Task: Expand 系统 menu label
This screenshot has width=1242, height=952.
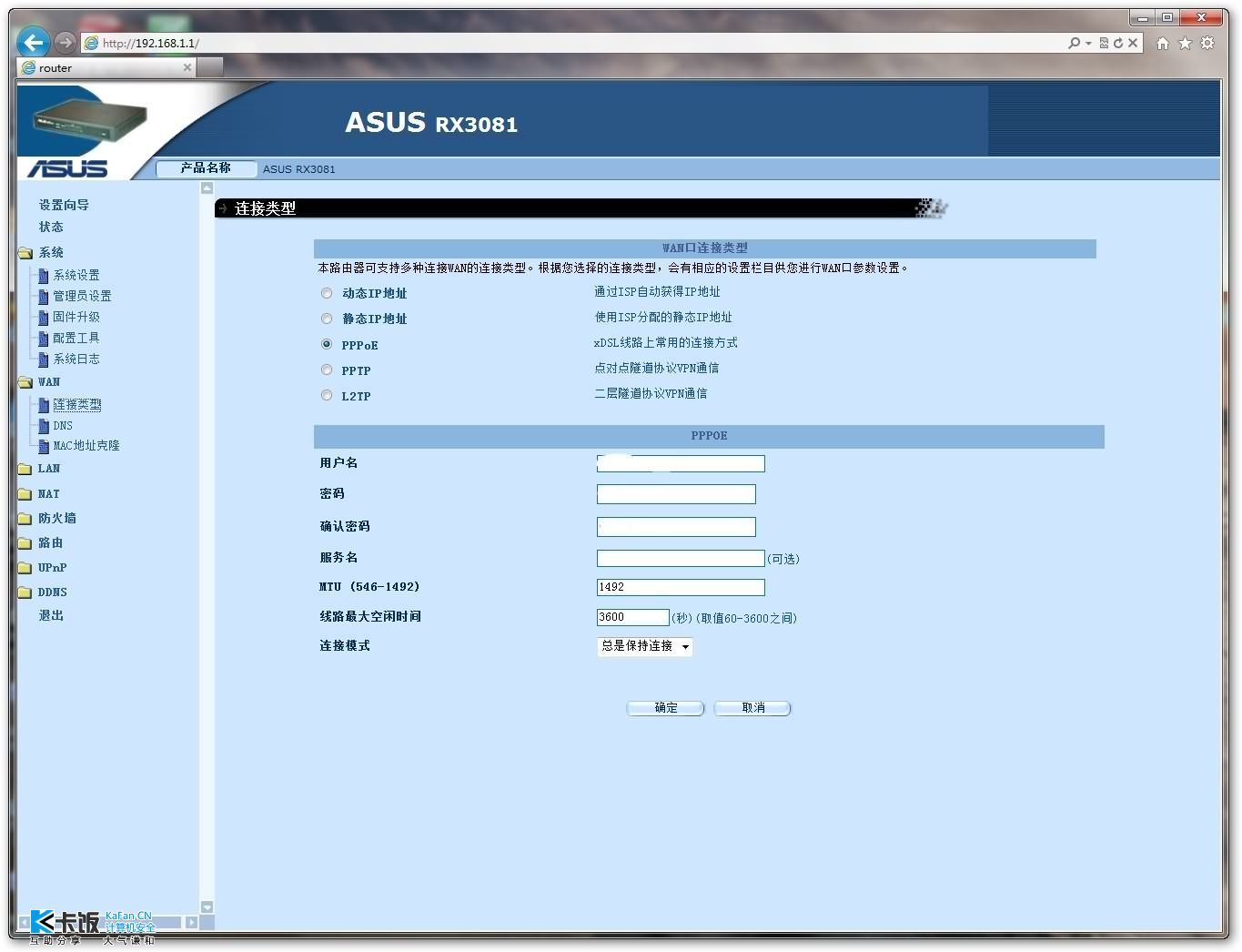Action: 51,252
